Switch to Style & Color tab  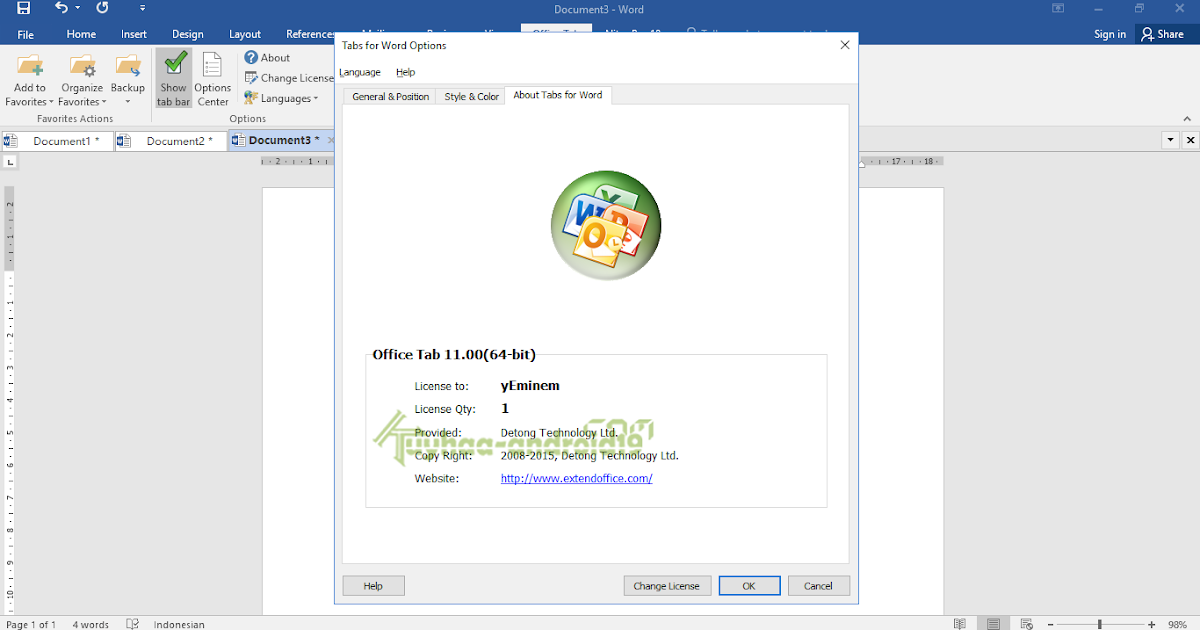click(471, 96)
